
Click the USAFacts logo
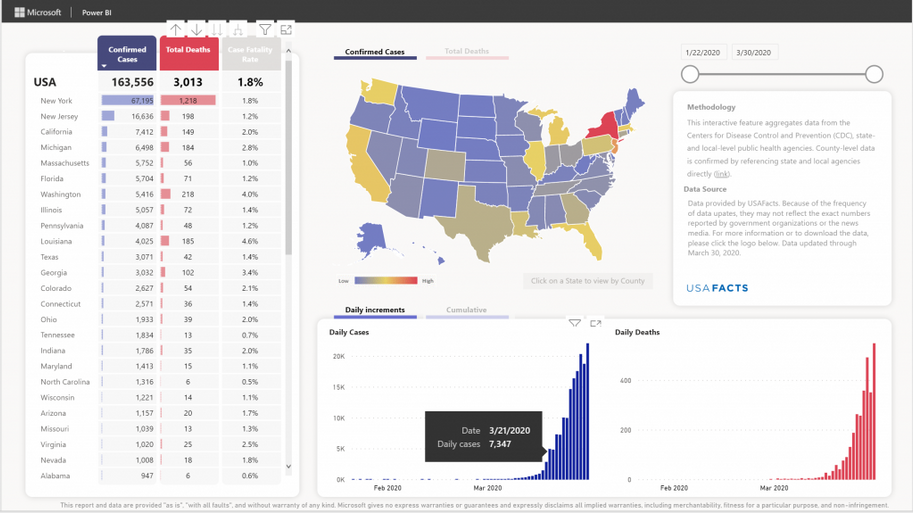[x=717, y=288]
